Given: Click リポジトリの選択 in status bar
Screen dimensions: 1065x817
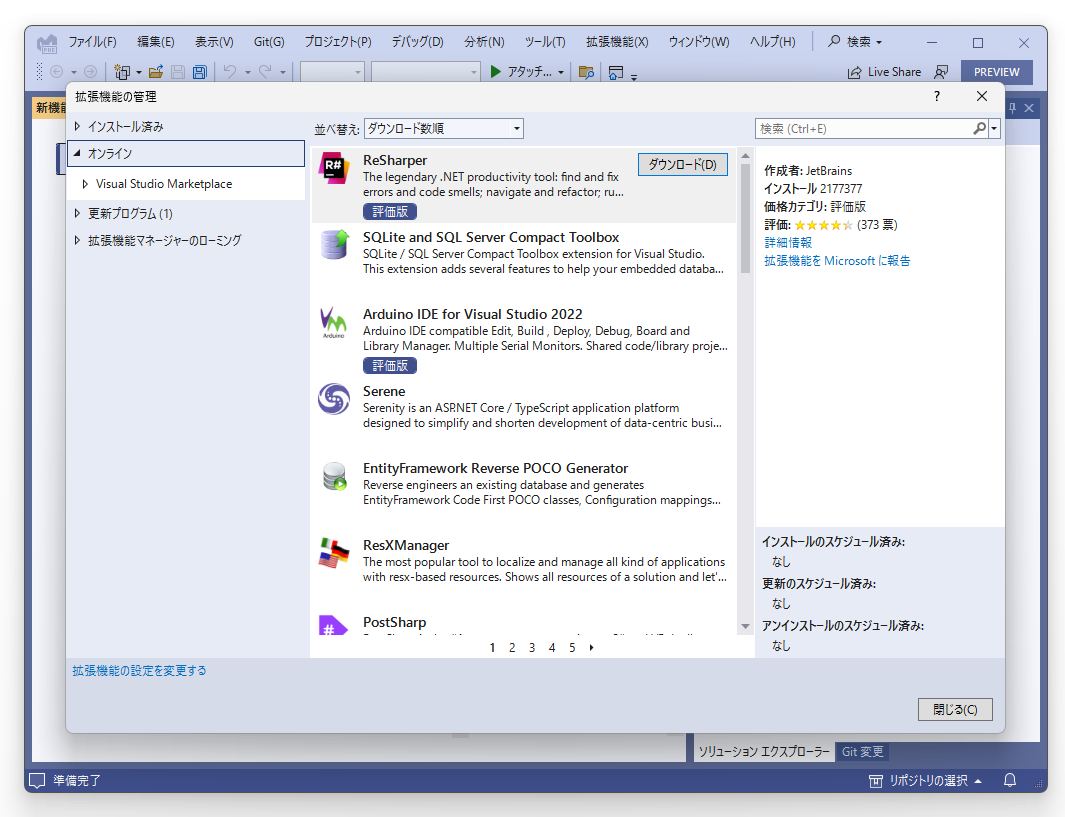Looking at the screenshot, I should (x=927, y=780).
